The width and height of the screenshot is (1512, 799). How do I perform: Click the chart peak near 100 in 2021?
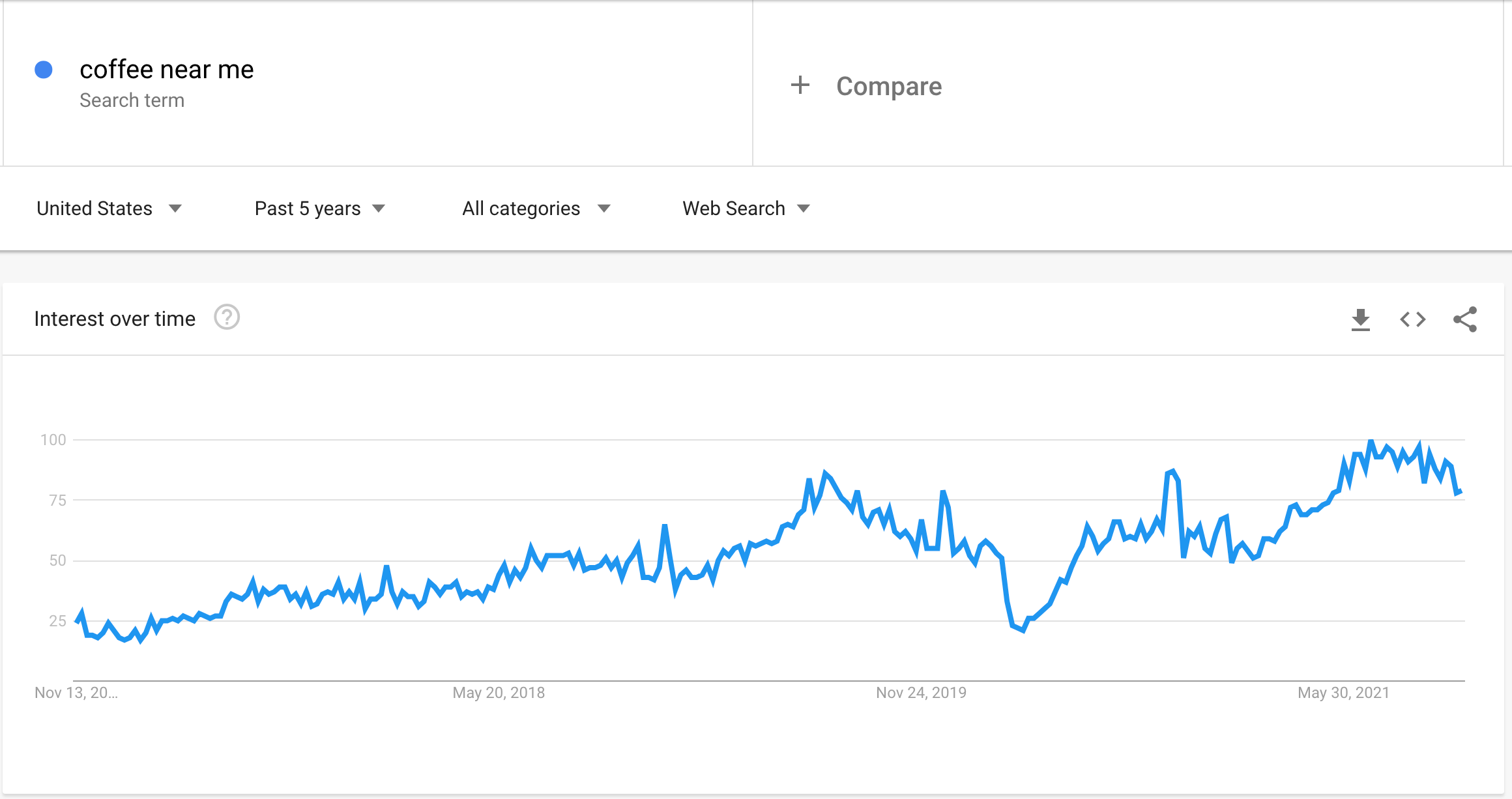(x=1371, y=442)
